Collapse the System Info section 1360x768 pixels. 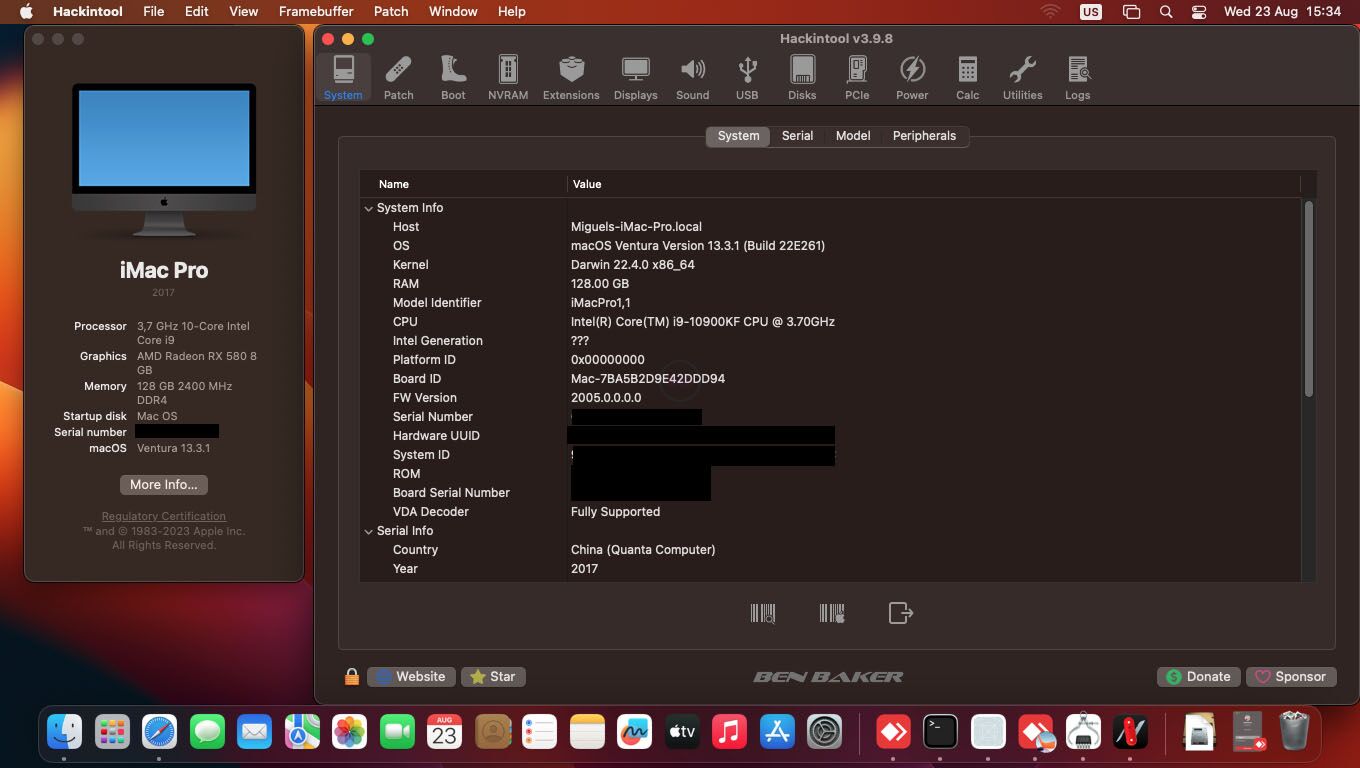coord(369,208)
